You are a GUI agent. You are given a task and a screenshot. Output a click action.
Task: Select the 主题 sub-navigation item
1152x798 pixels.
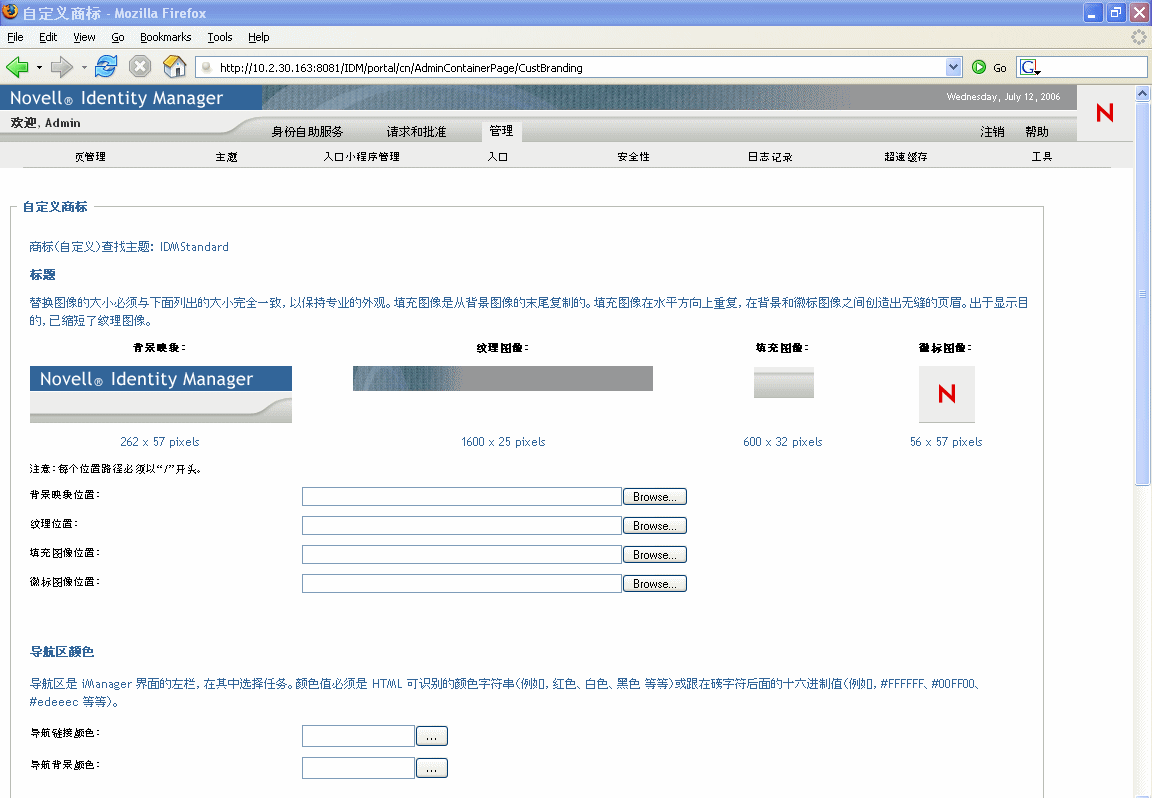click(x=226, y=156)
